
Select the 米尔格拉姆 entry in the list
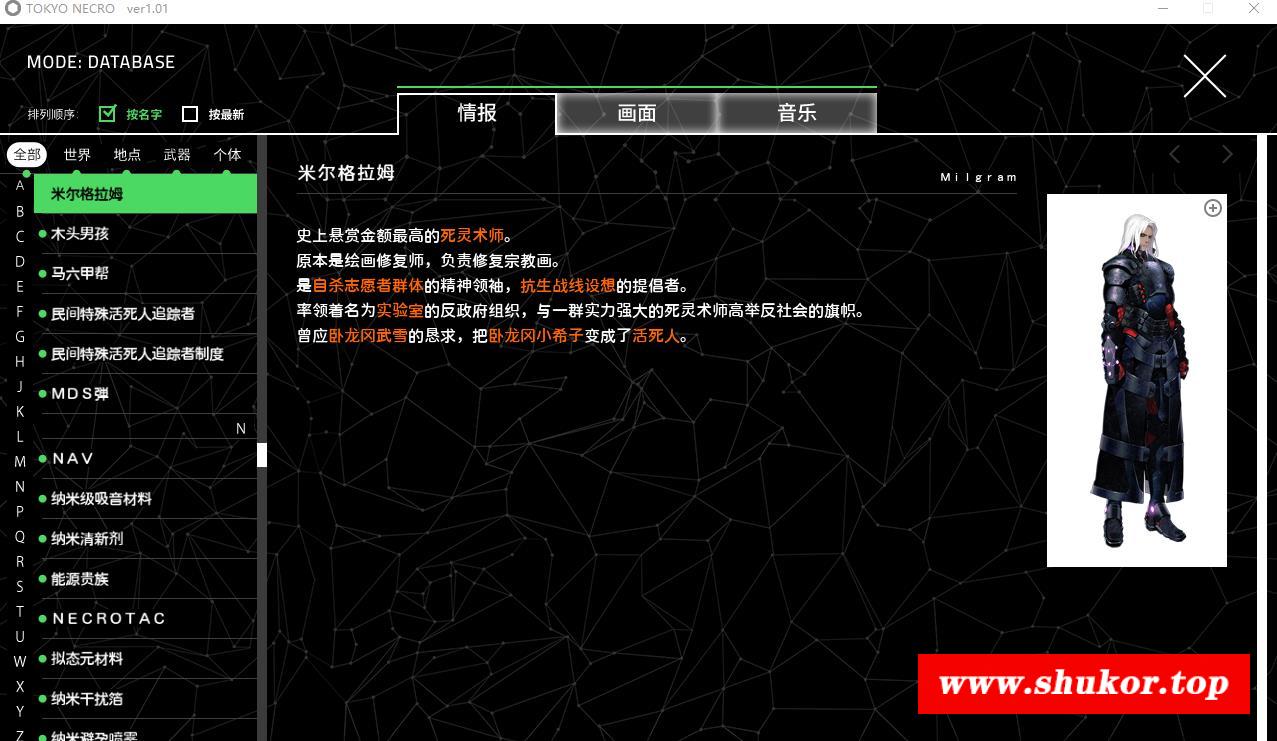pos(145,193)
